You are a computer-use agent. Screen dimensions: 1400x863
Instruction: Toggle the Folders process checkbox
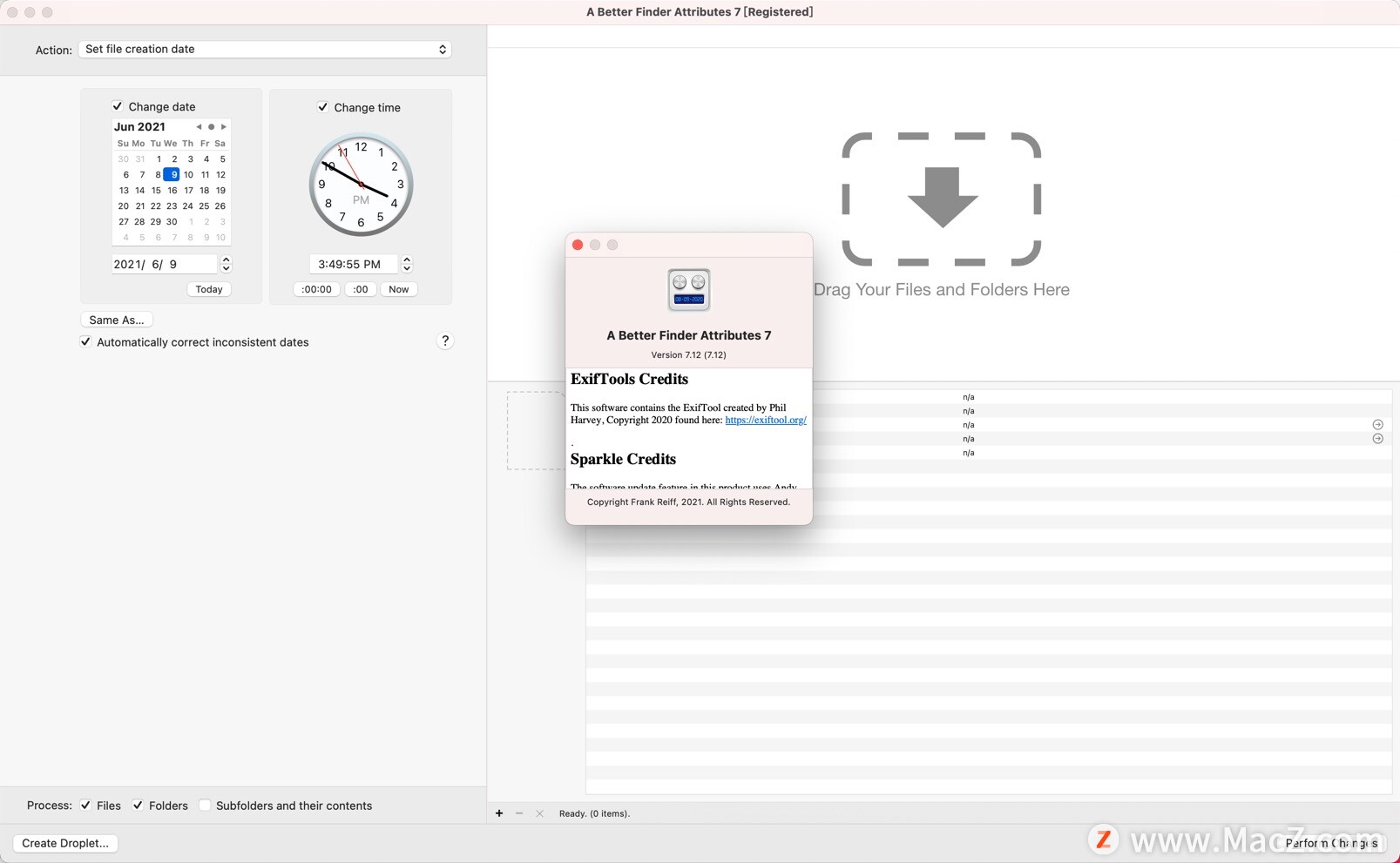(x=138, y=806)
